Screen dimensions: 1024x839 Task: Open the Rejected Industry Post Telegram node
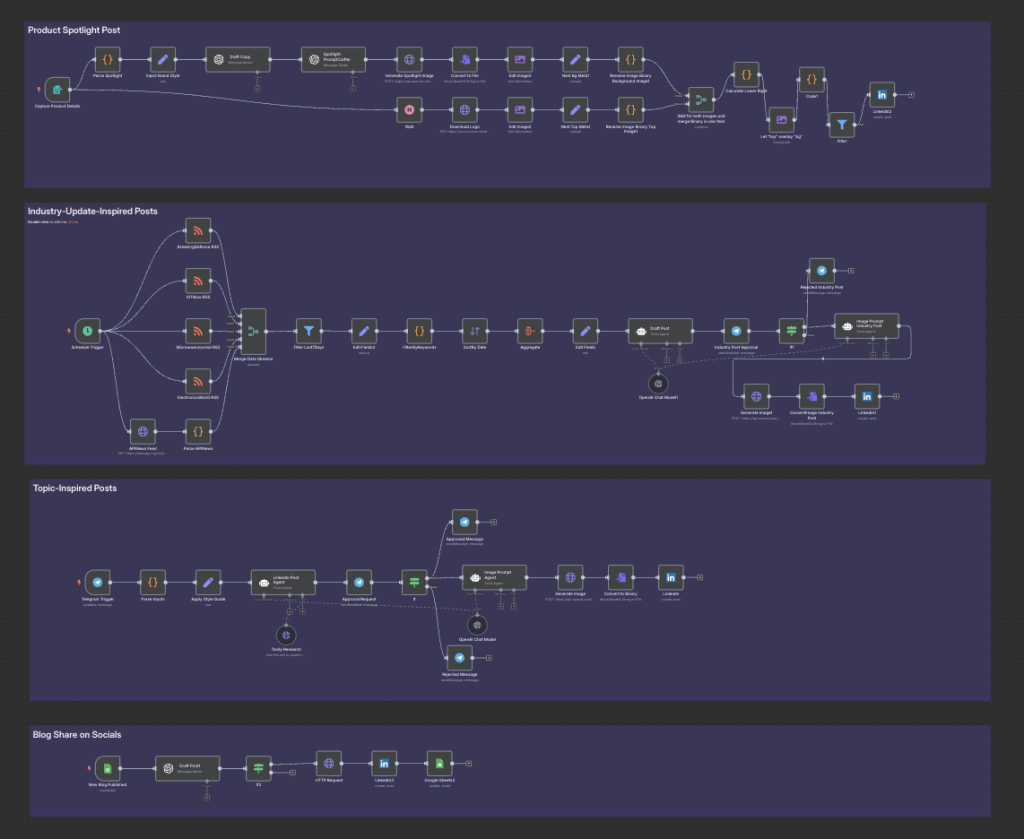click(x=822, y=270)
